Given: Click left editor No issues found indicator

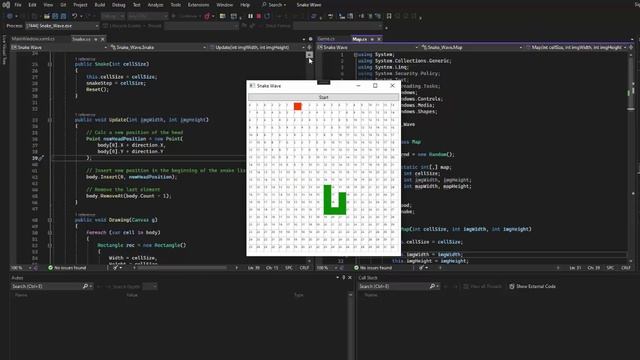Looking at the screenshot, I should 67,268.
